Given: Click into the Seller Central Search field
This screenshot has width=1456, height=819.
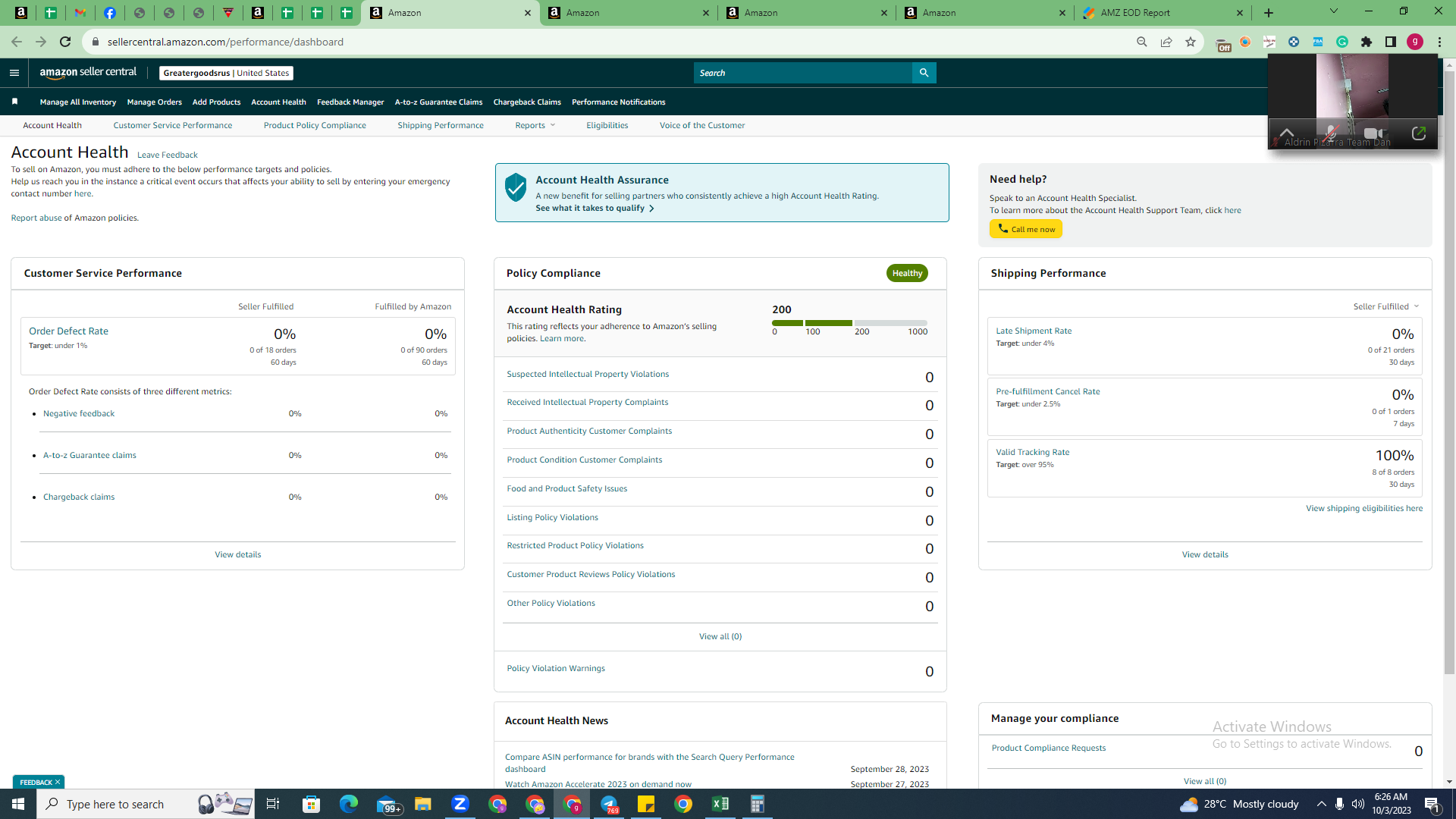Looking at the screenshot, I should click(803, 73).
